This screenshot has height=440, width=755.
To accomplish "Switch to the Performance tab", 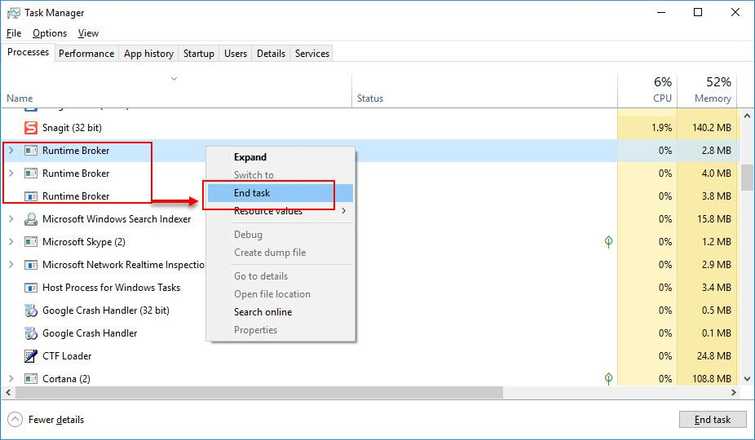I will click(x=86, y=53).
